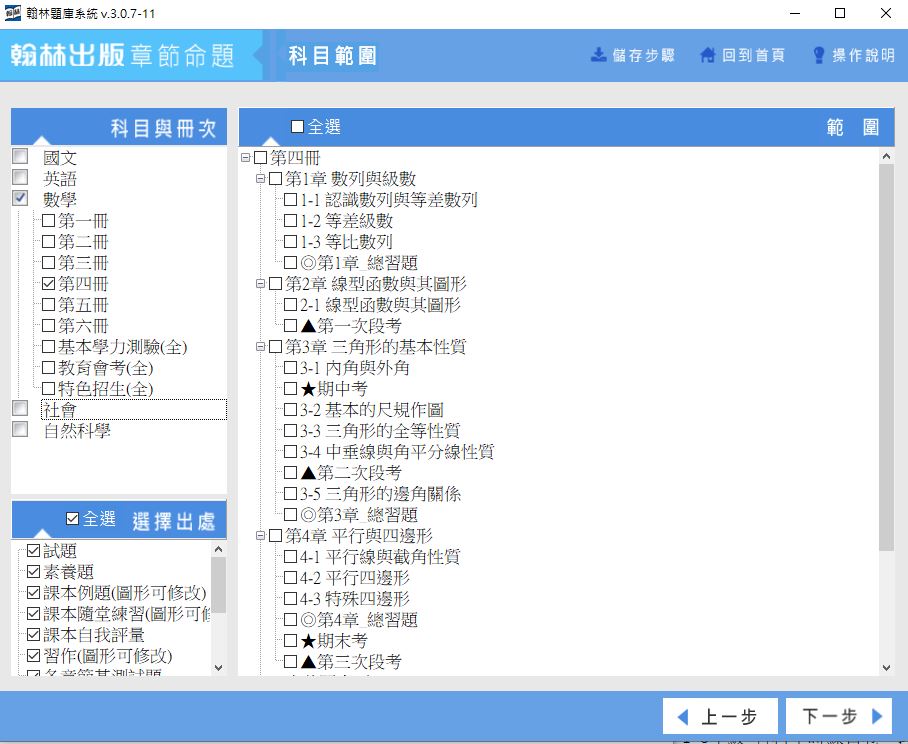Check 1-3 等比數列 item
The height and width of the screenshot is (744, 908).
click(x=291, y=241)
